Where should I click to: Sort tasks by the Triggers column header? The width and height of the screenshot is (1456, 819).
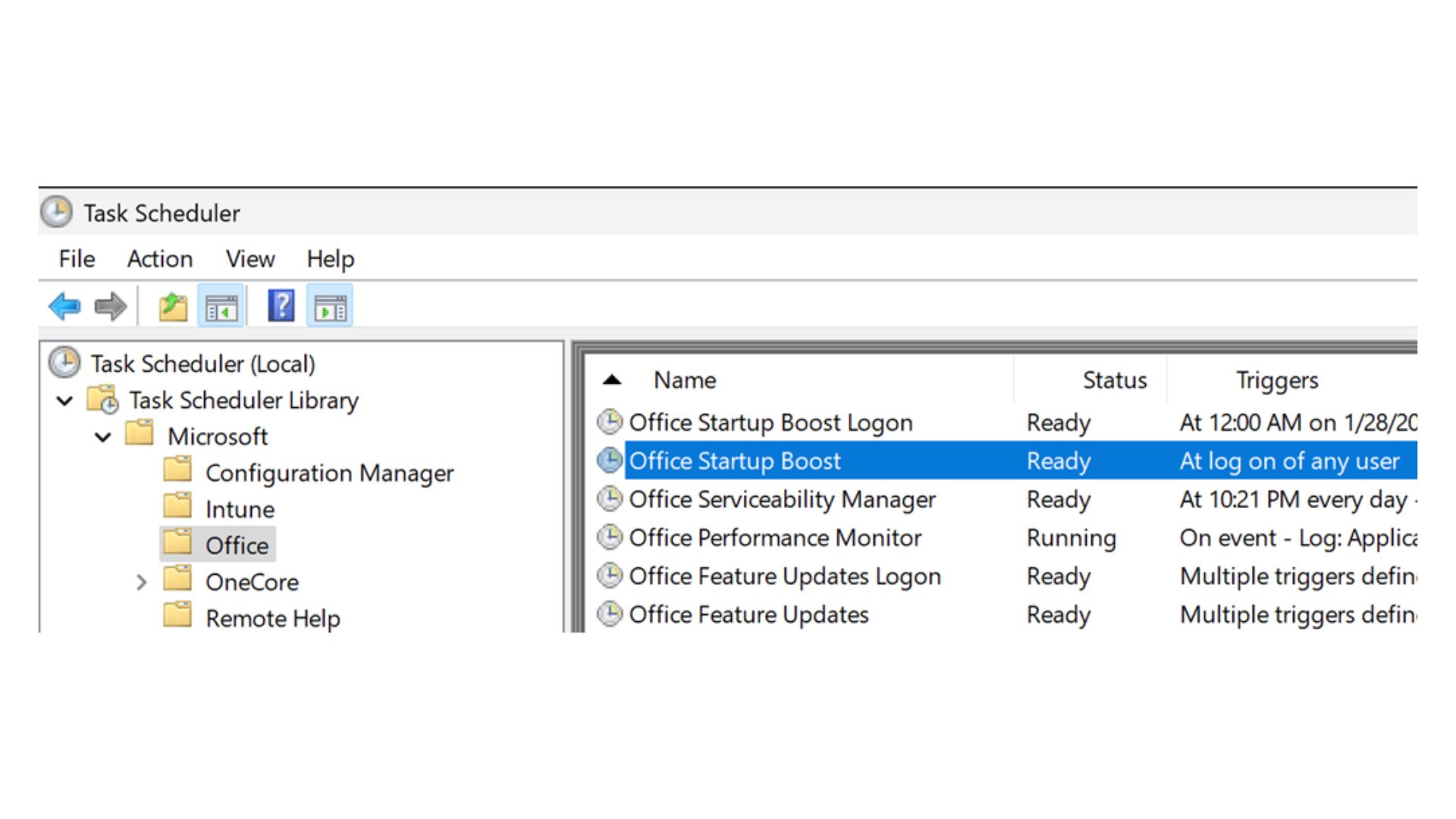click(x=1277, y=380)
